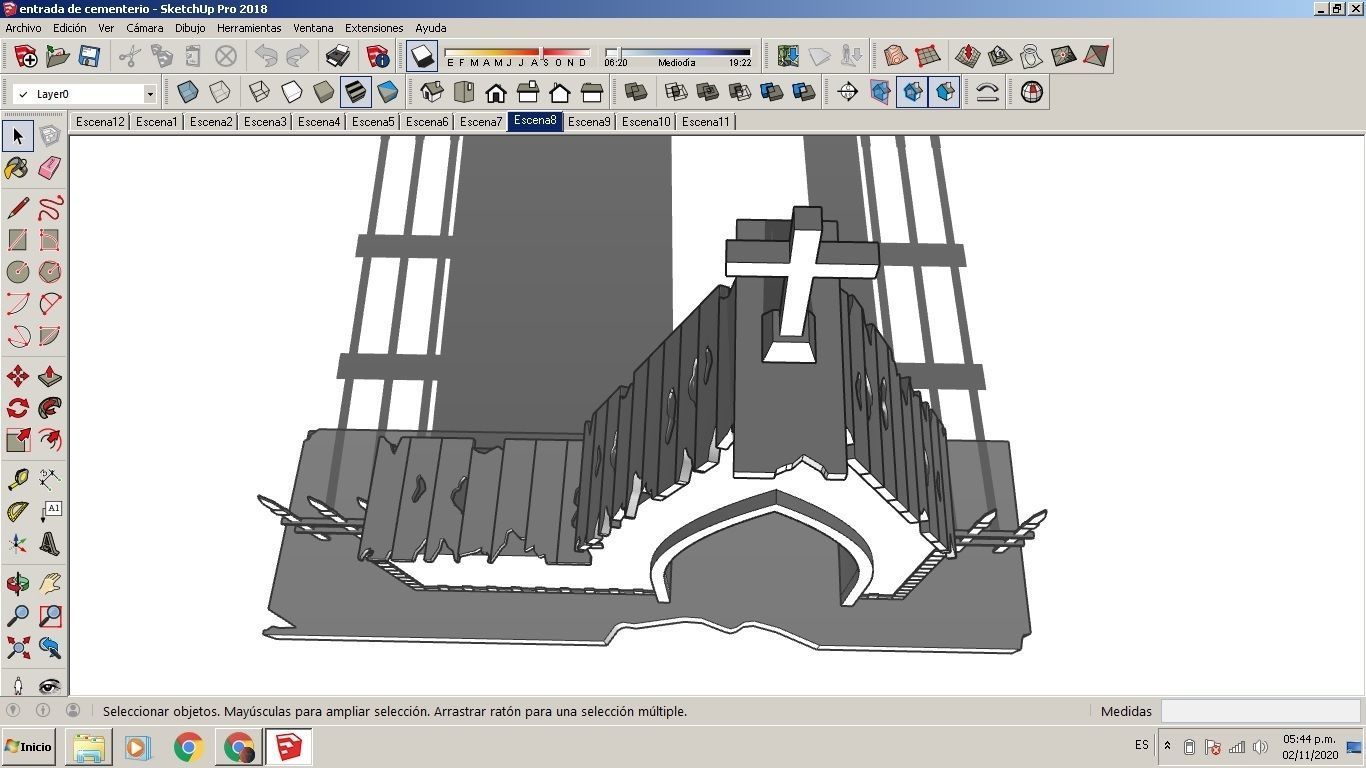Viewport: 1366px width, 768px height.
Task: Select the Protractor tool
Action: (x=18, y=512)
